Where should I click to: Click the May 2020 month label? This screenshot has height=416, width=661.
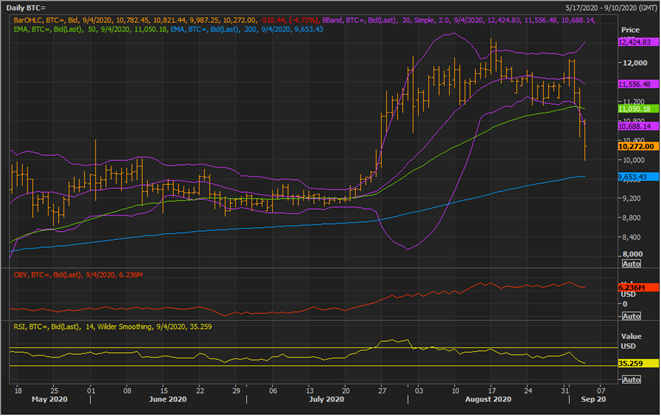pos(49,399)
